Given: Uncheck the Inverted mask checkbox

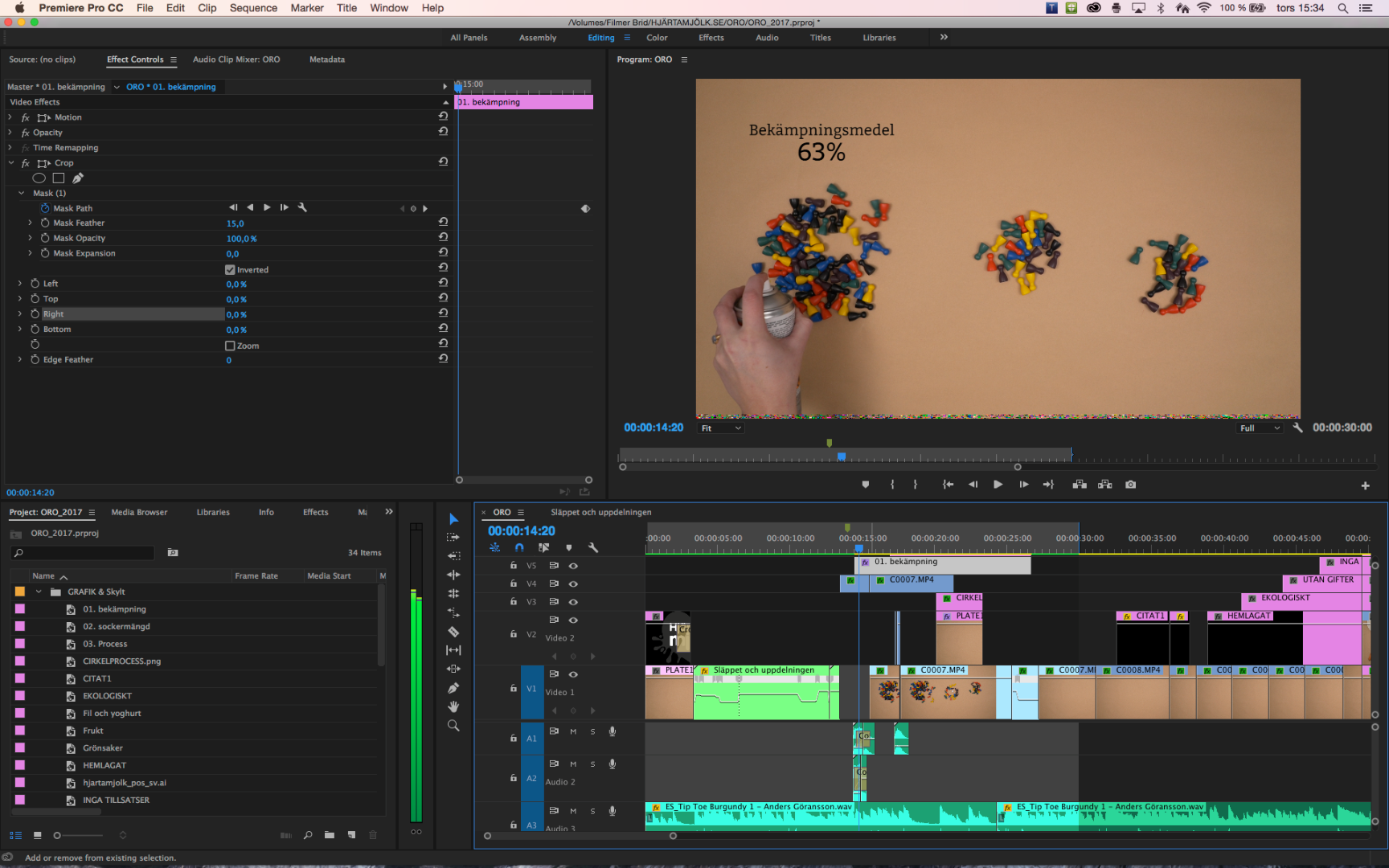Looking at the screenshot, I should pyautogui.click(x=230, y=270).
